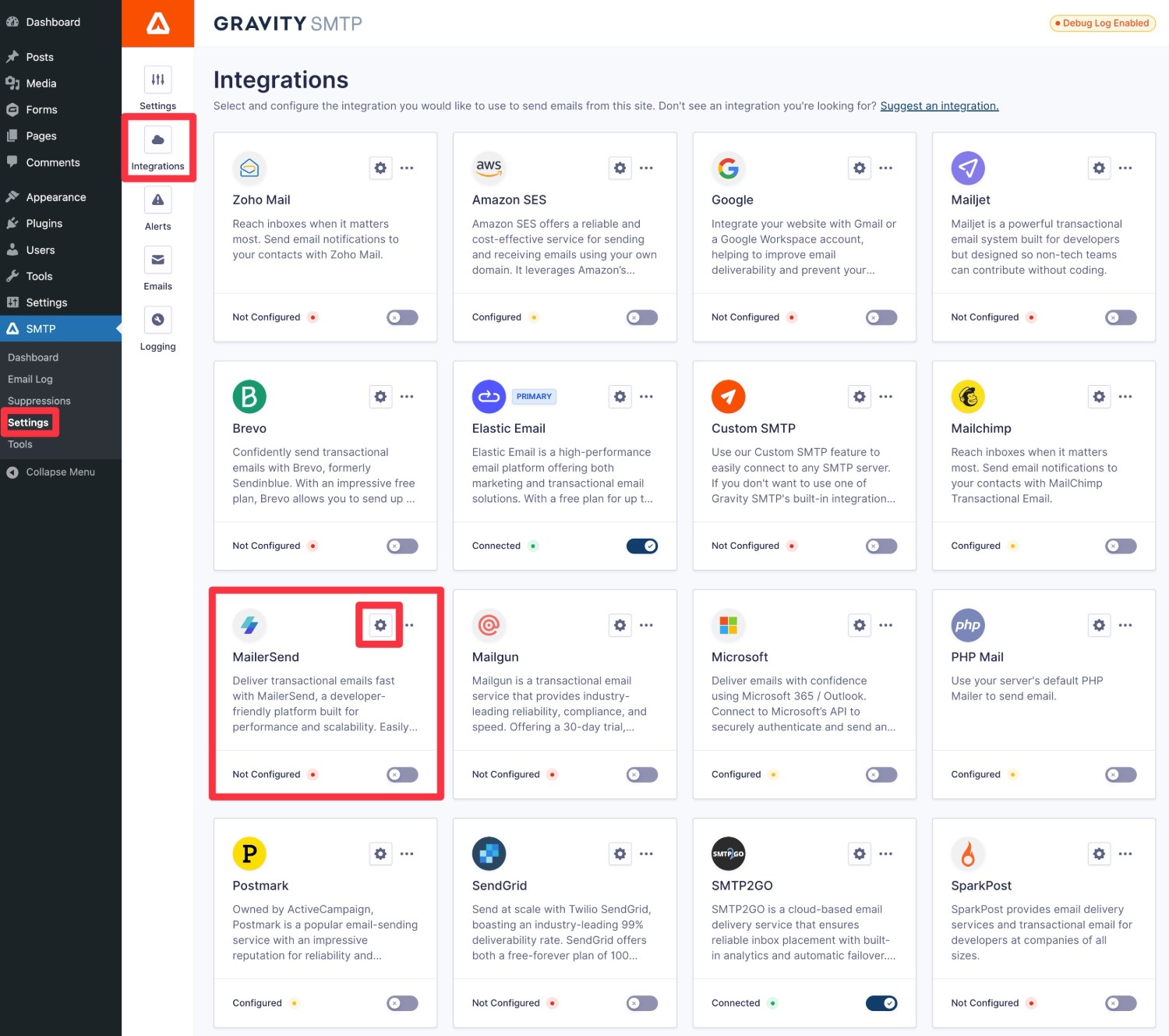The height and width of the screenshot is (1036, 1169).
Task: Open Mailjet more options menu
Action: [1125, 168]
